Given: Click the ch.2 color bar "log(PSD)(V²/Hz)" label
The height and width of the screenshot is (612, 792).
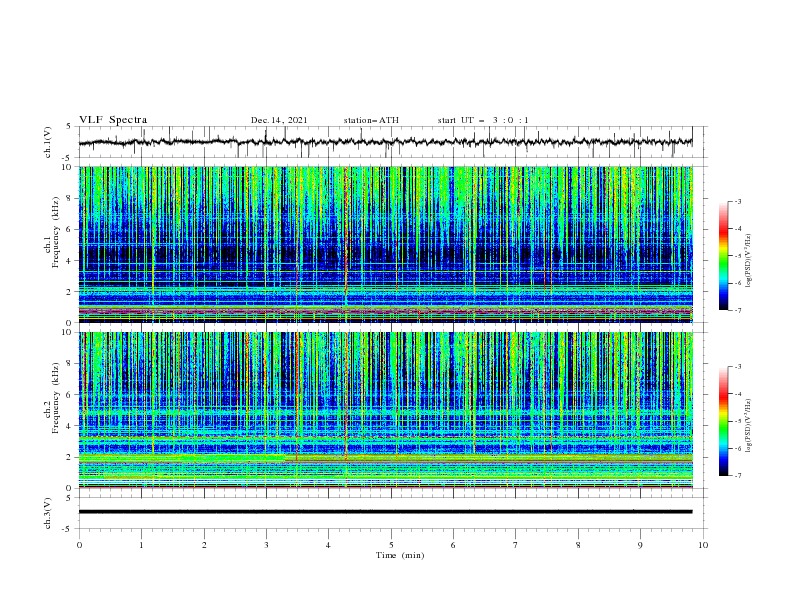Looking at the screenshot, I should click(x=749, y=425).
